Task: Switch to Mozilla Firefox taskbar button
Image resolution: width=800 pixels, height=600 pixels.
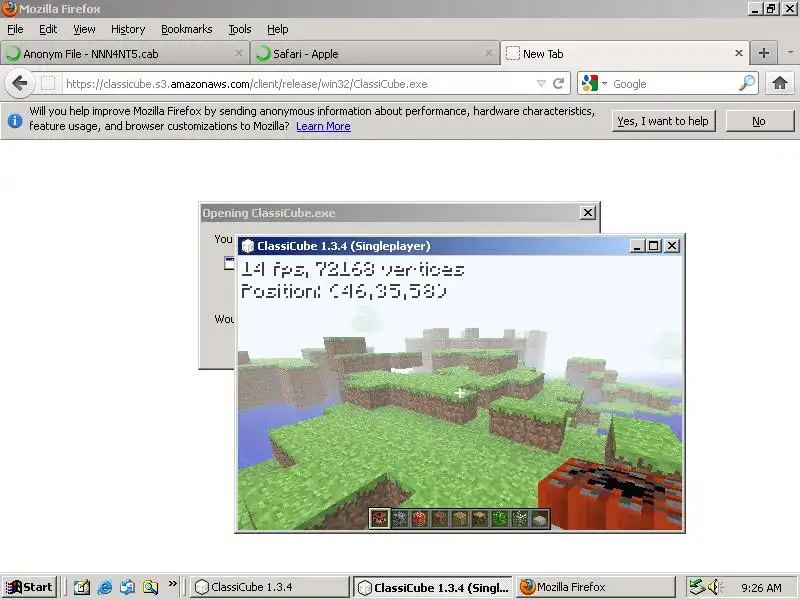Action: click(x=596, y=587)
